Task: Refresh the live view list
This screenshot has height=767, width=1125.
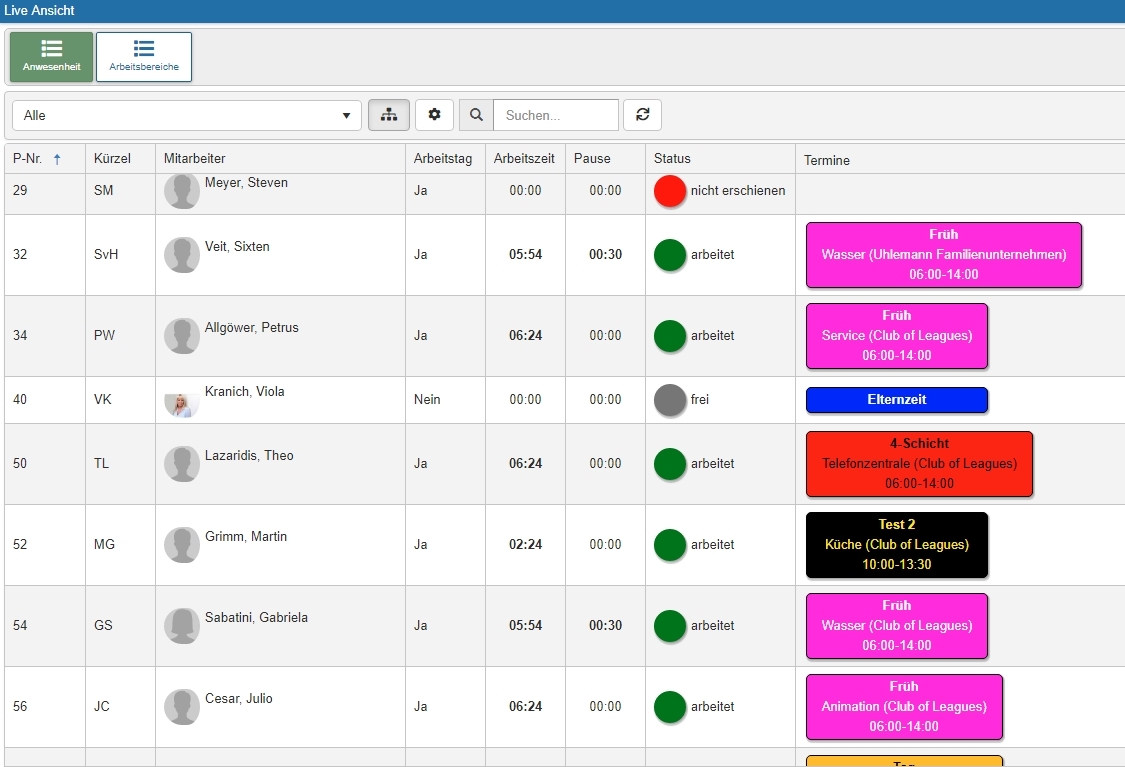Action: [x=643, y=115]
